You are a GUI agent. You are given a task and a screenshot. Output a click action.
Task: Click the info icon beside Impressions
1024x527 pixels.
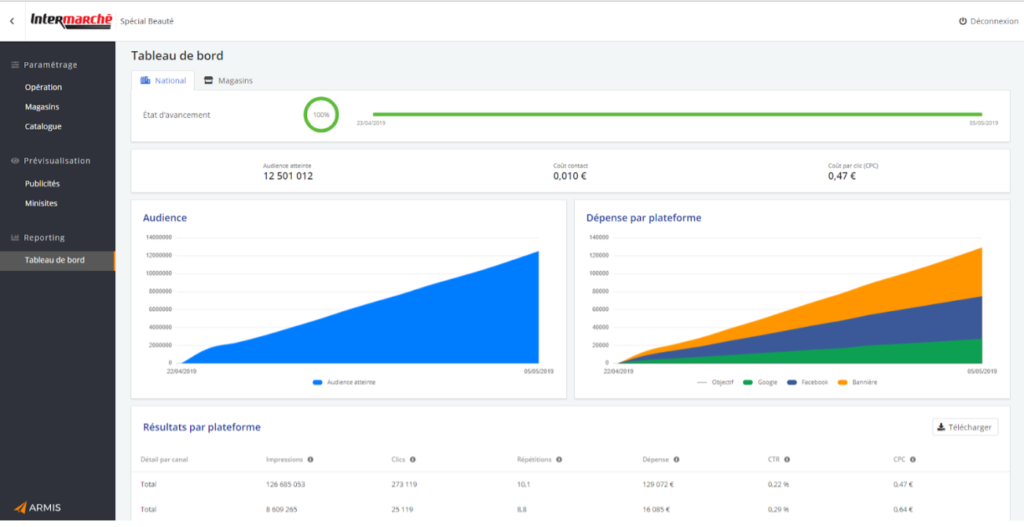pos(311,460)
